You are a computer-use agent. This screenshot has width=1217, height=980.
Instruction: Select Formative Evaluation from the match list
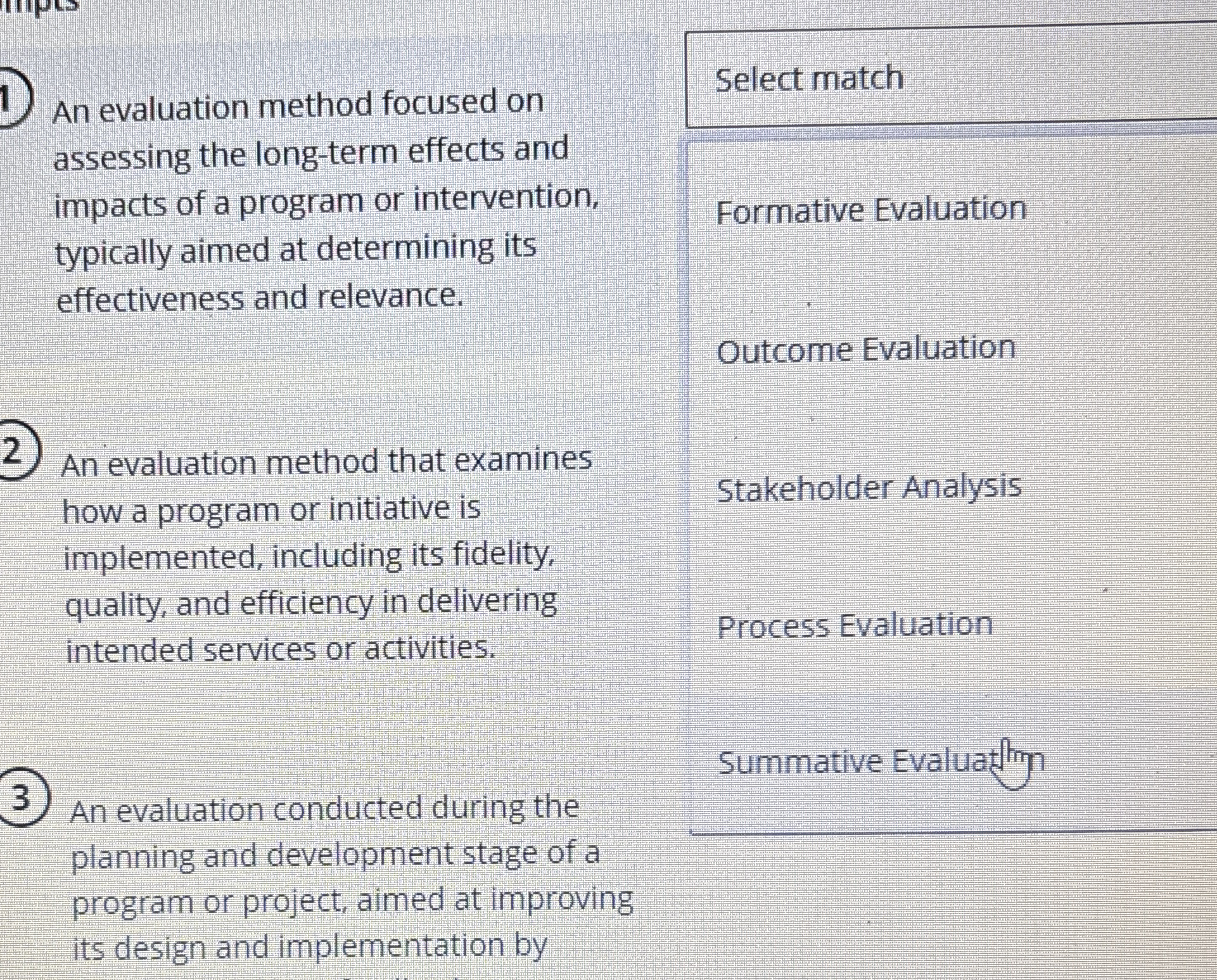(x=871, y=210)
